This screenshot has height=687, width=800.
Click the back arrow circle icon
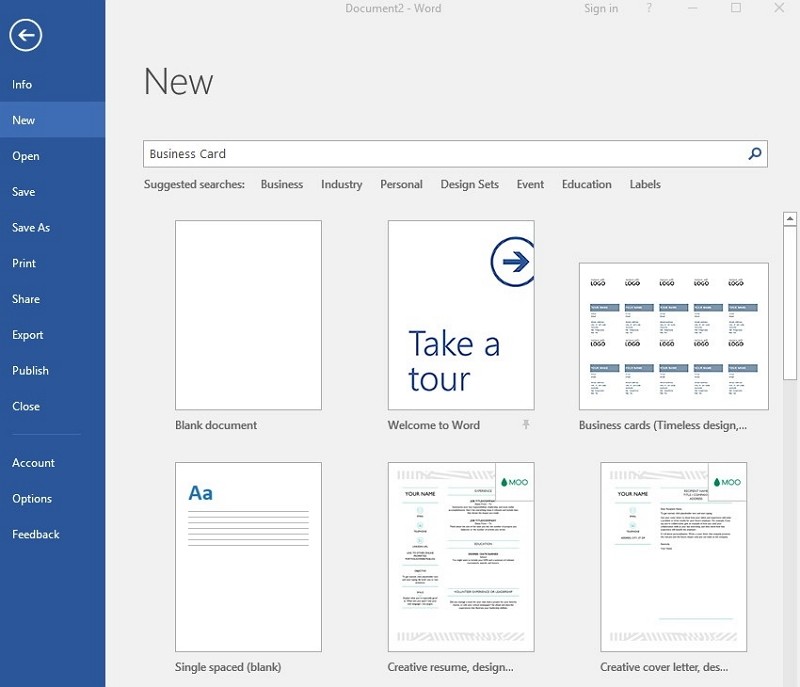coord(26,35)
